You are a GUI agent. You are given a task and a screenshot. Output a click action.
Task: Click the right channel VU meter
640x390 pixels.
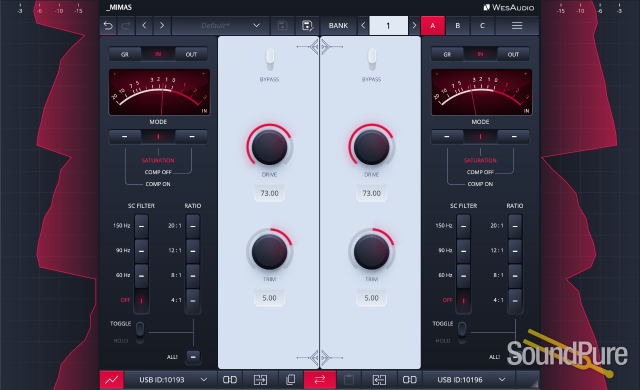482,92
